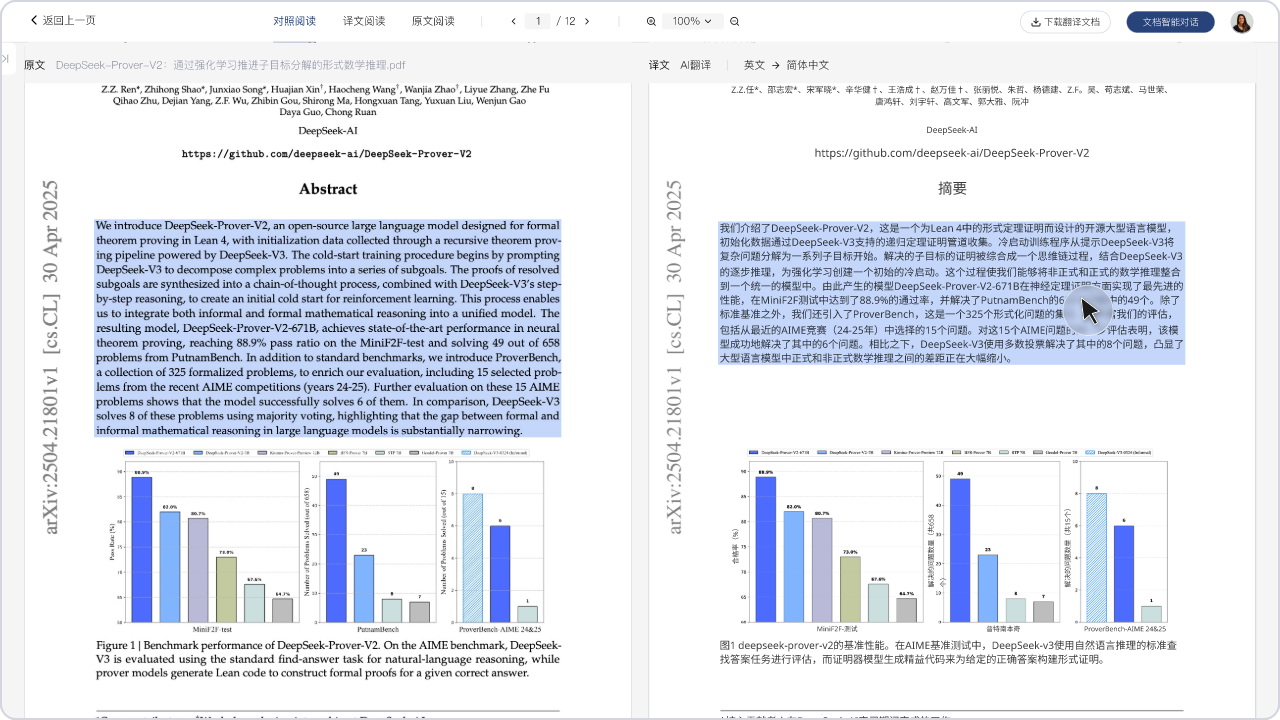Screen dimensions: 1280x720
Task: Click the PDF file name in original header
Action: 231,65
